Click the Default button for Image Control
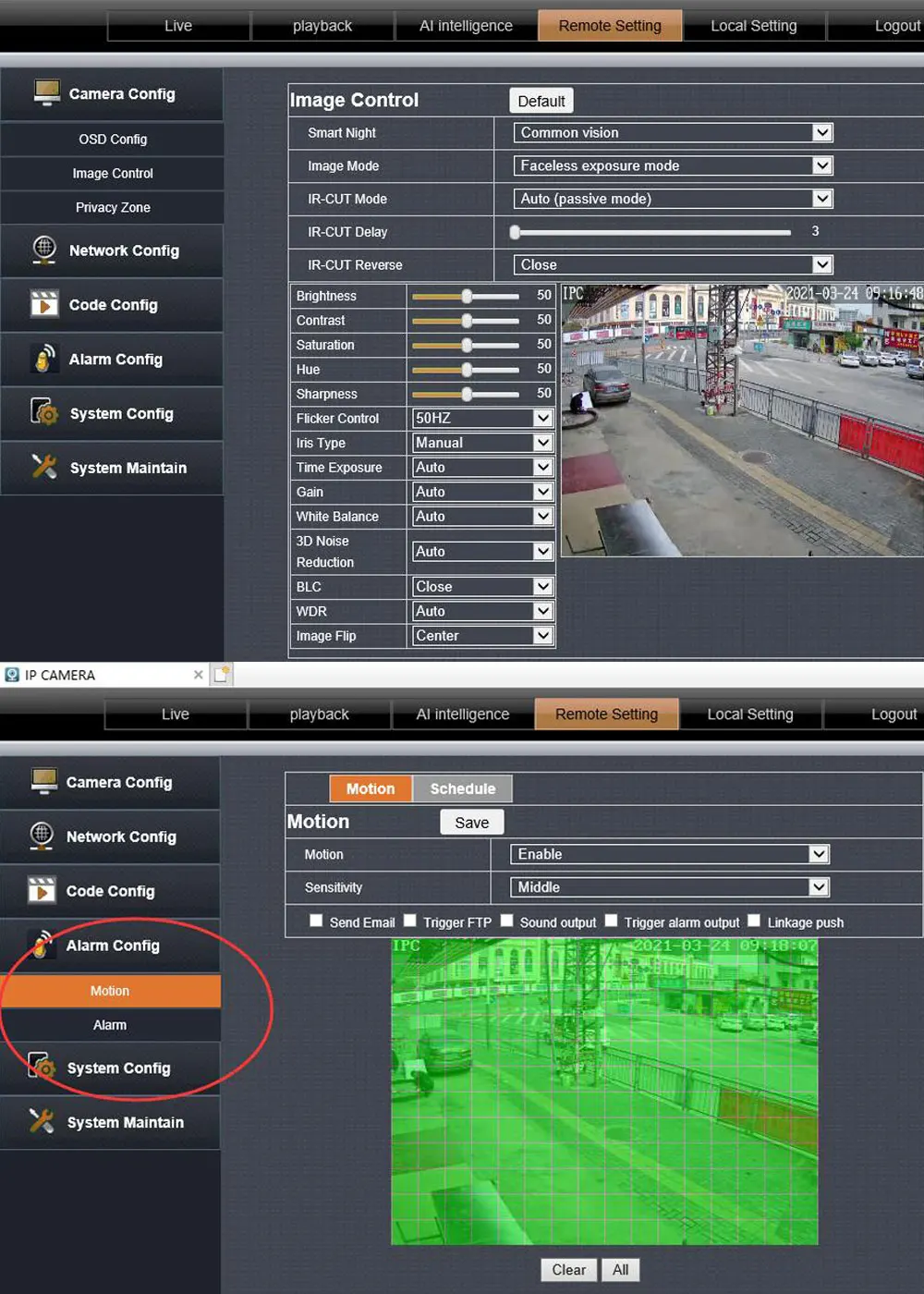The height and width of the screenshot is (1294, 924). click(541, 101)
